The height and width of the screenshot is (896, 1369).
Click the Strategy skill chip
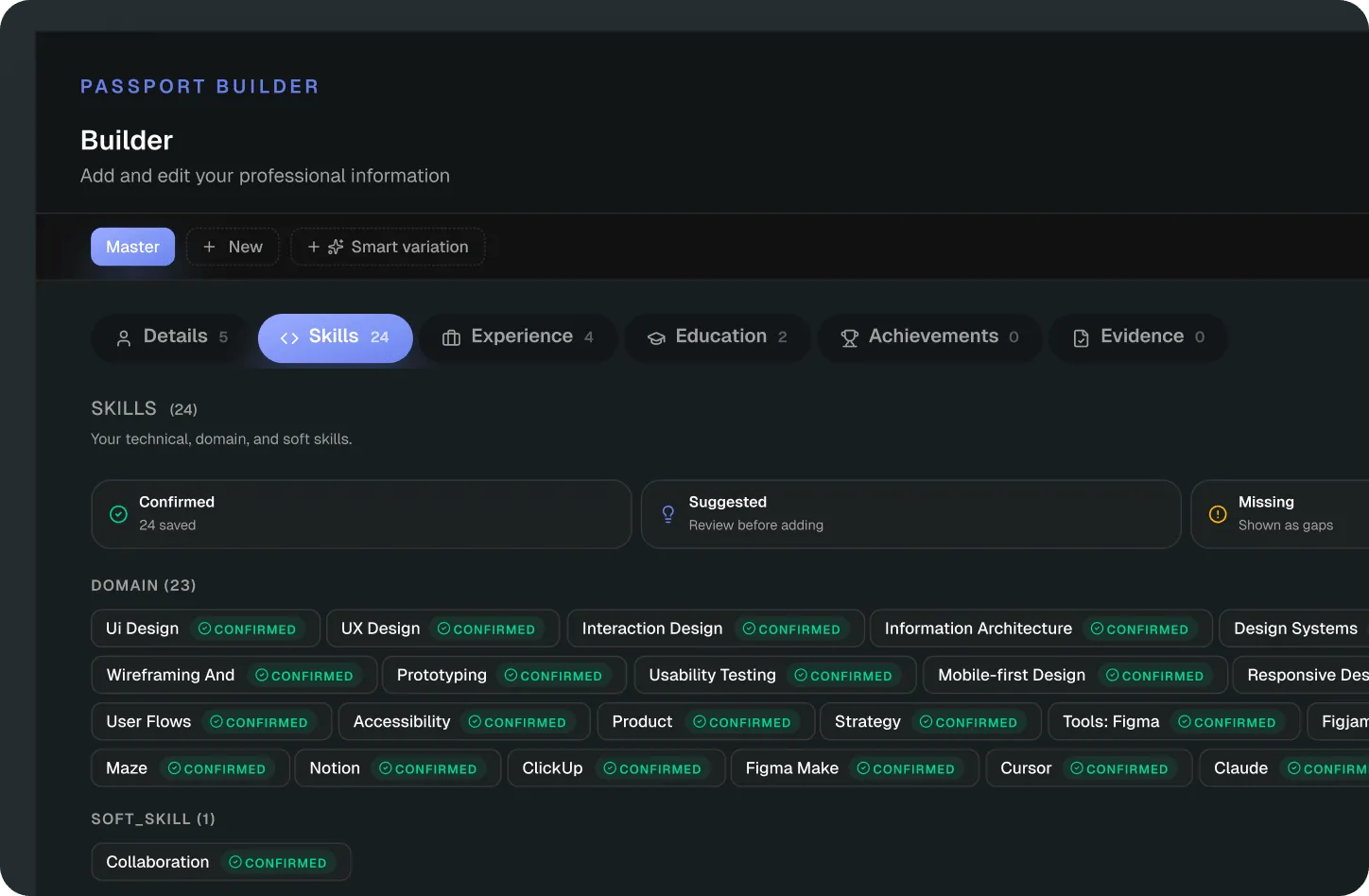tap(930, 721)
